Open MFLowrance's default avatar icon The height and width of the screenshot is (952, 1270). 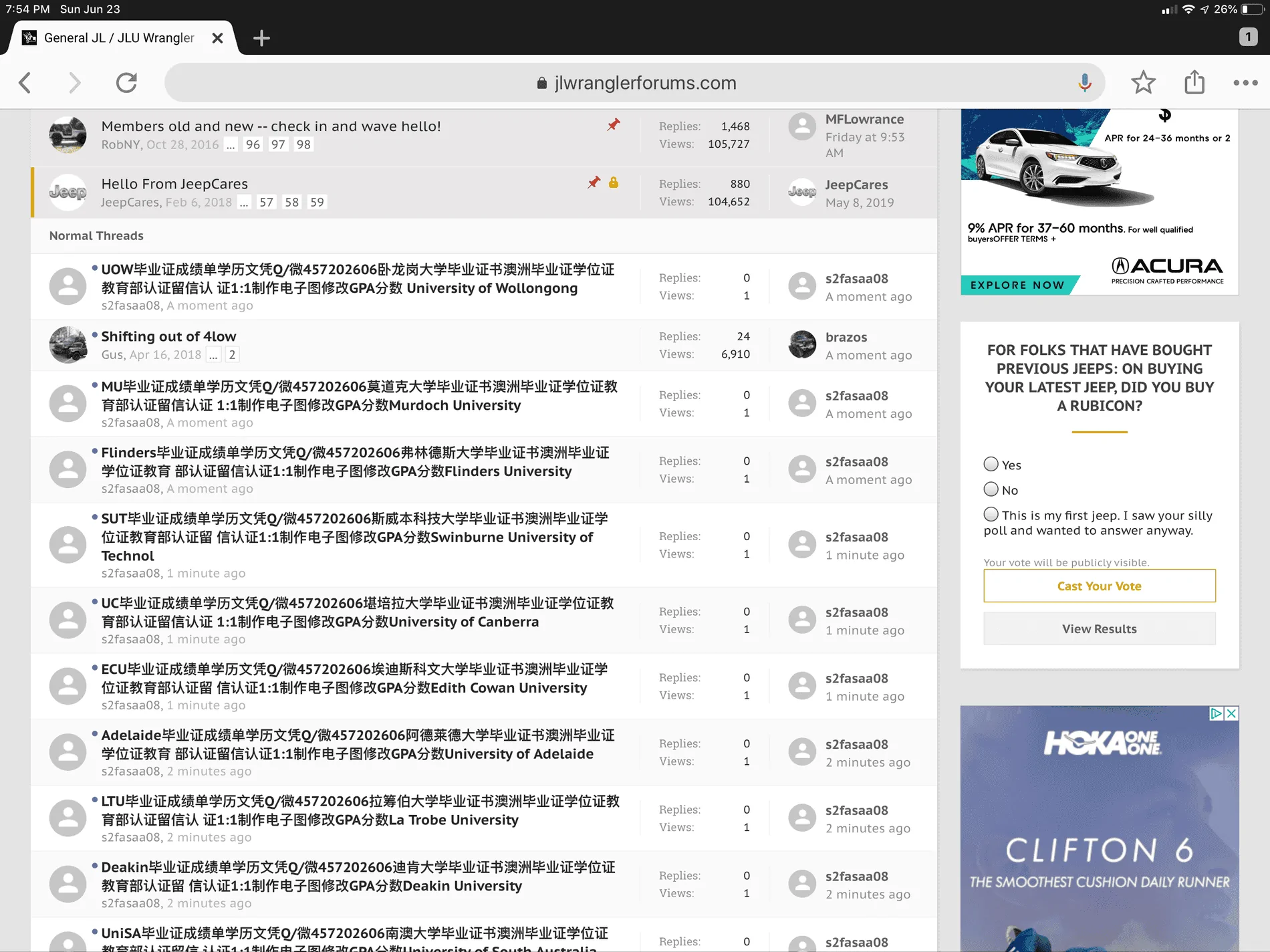tap(802, 127)
